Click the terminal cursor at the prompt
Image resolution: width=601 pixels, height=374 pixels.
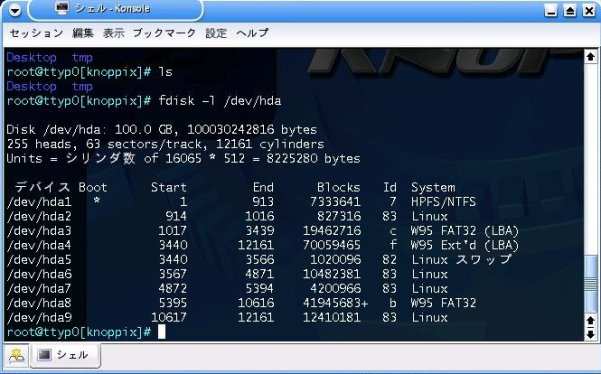pos(162,332)
